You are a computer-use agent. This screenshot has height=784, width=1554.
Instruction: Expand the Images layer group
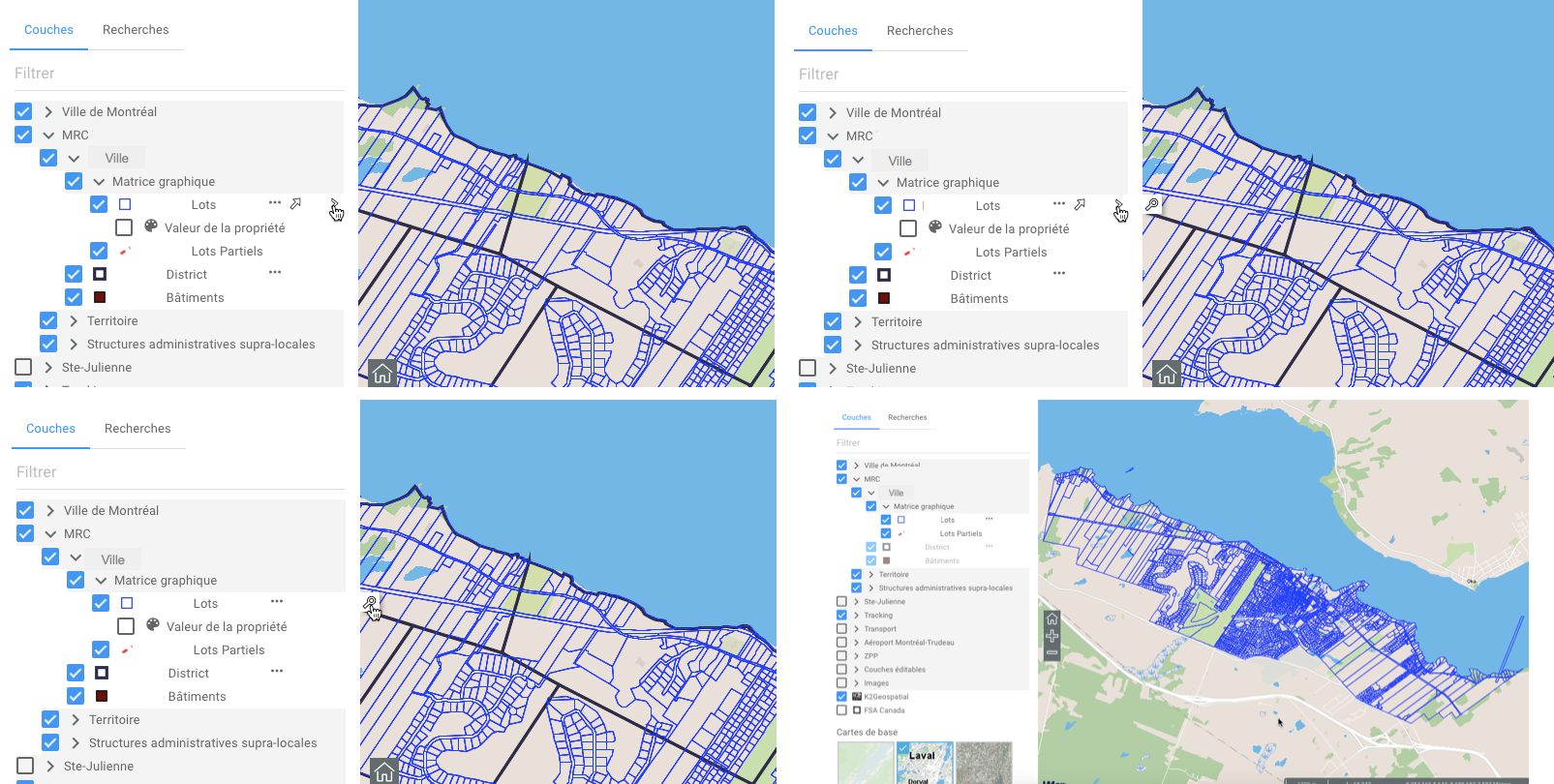(857, 683)
